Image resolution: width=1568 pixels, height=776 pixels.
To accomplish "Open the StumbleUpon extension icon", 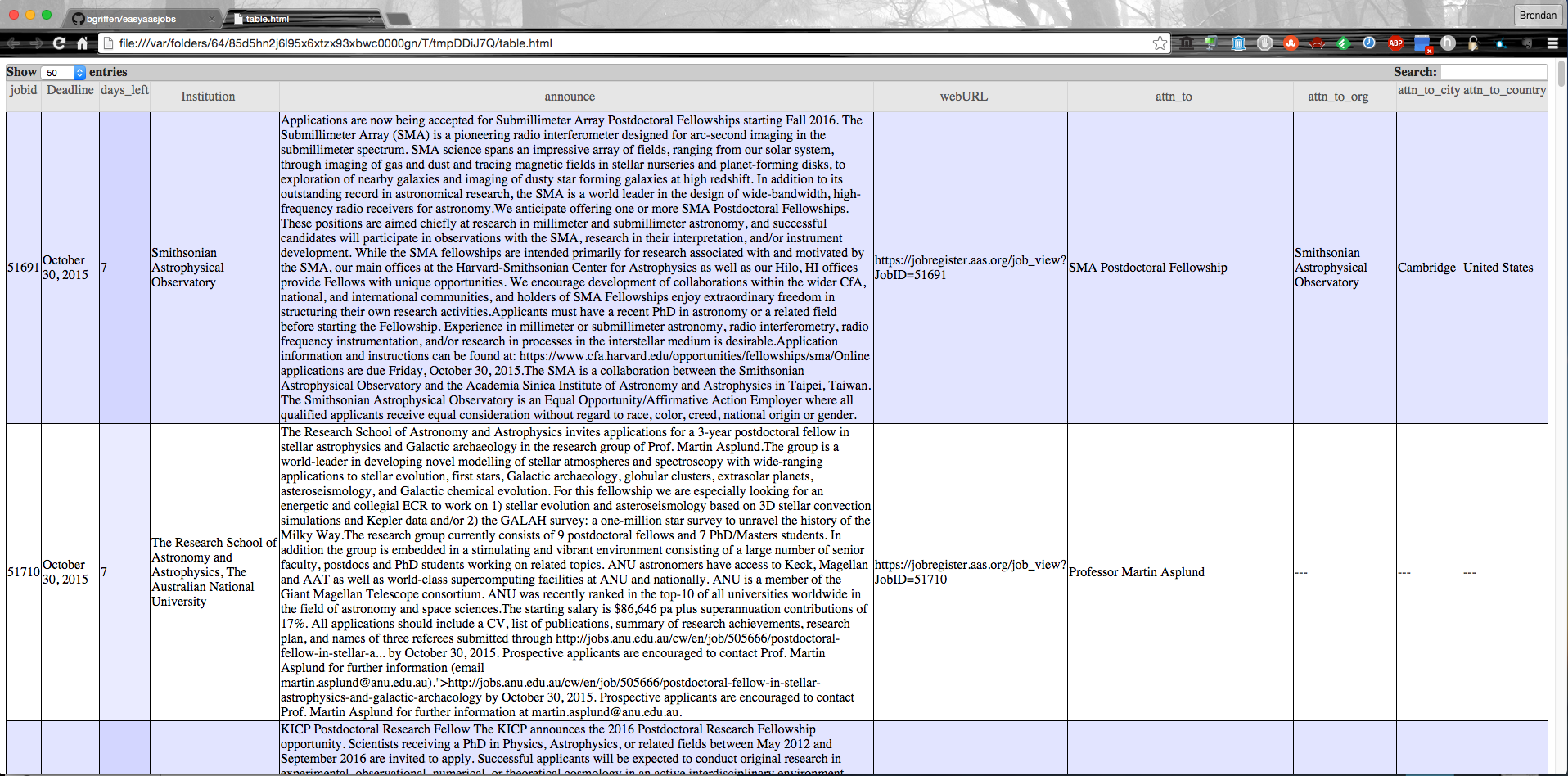I will (1291, 43).
